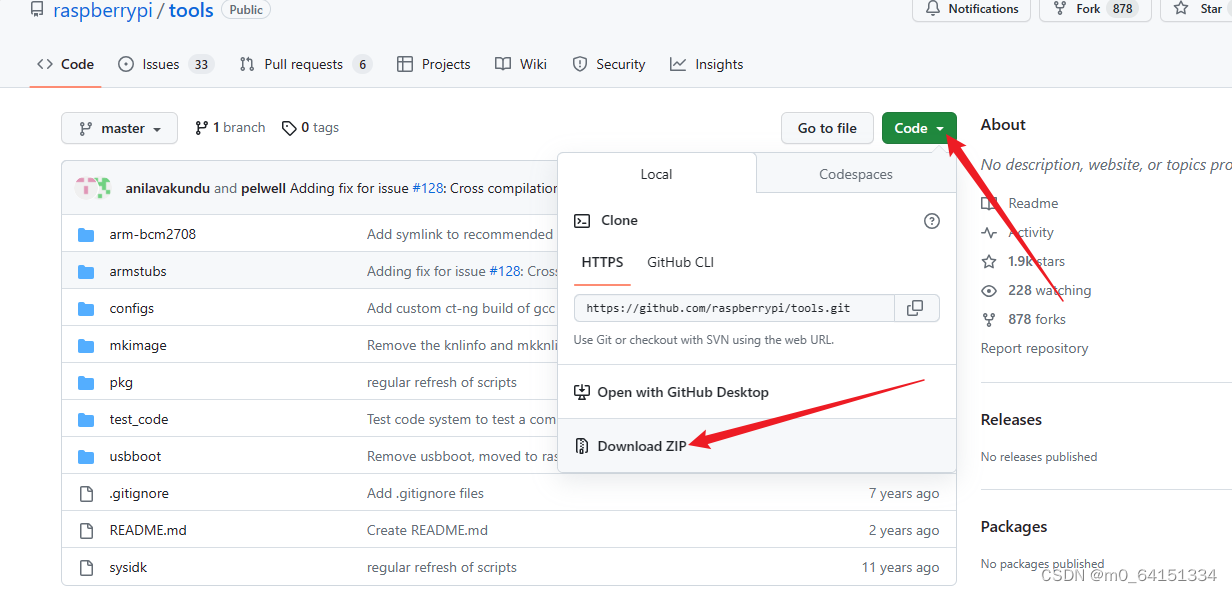Open Report repository link

(x=1034, y=349)
